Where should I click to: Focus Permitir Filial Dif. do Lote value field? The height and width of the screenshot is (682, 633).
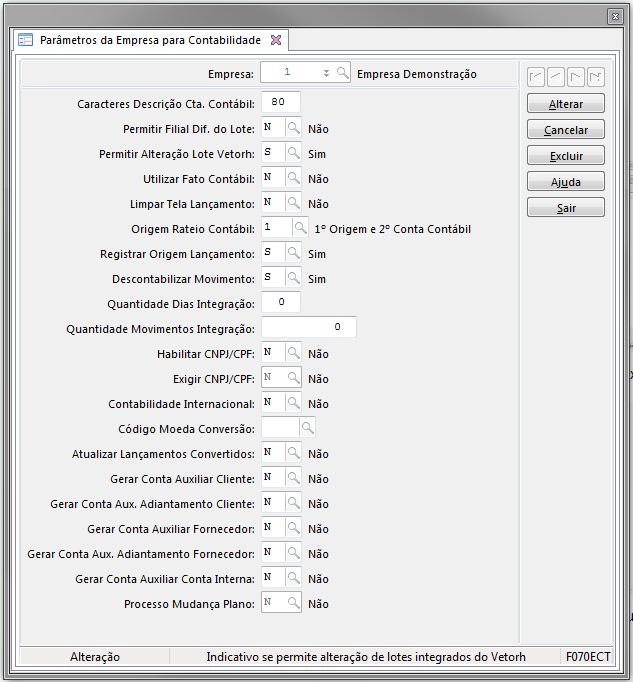pyautogui.click(x=274, y=128)
